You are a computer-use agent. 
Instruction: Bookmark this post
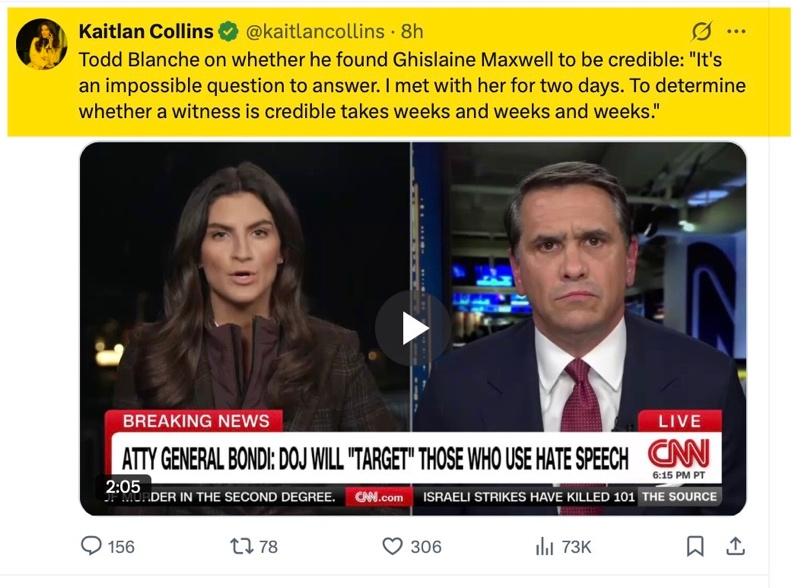tap(696, 546)
